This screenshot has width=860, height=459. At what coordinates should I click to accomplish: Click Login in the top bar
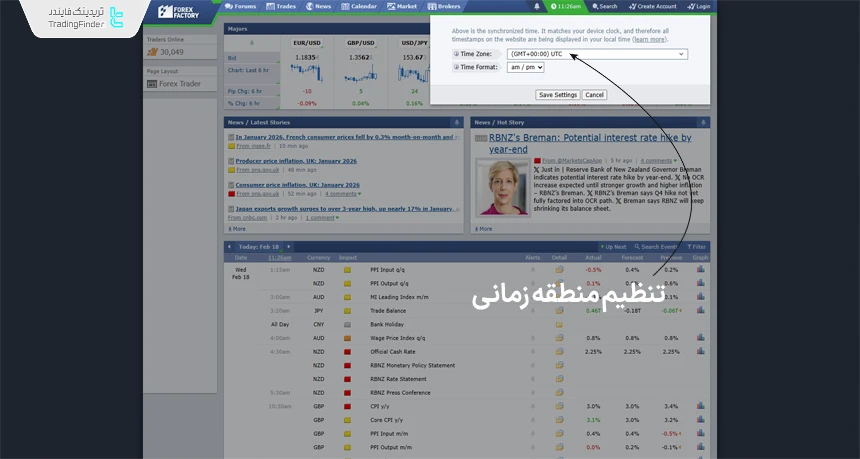coord(698,7)
